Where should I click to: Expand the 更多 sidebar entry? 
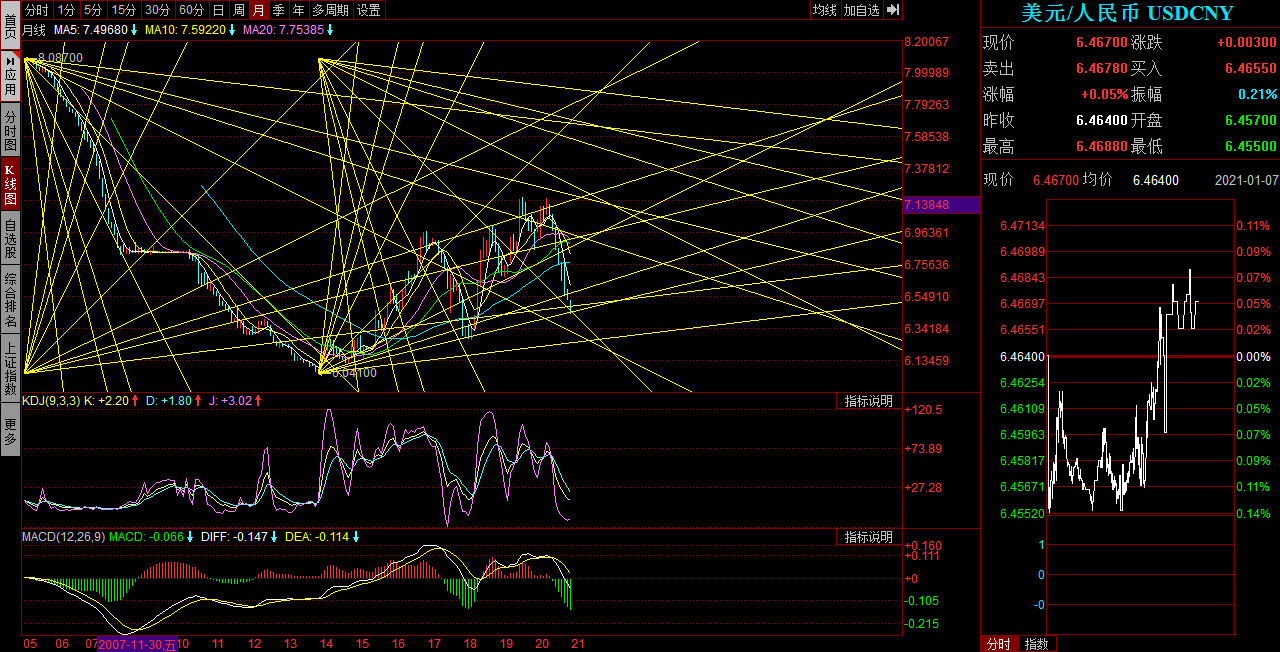pyautogui.click(x=10, y=432)
